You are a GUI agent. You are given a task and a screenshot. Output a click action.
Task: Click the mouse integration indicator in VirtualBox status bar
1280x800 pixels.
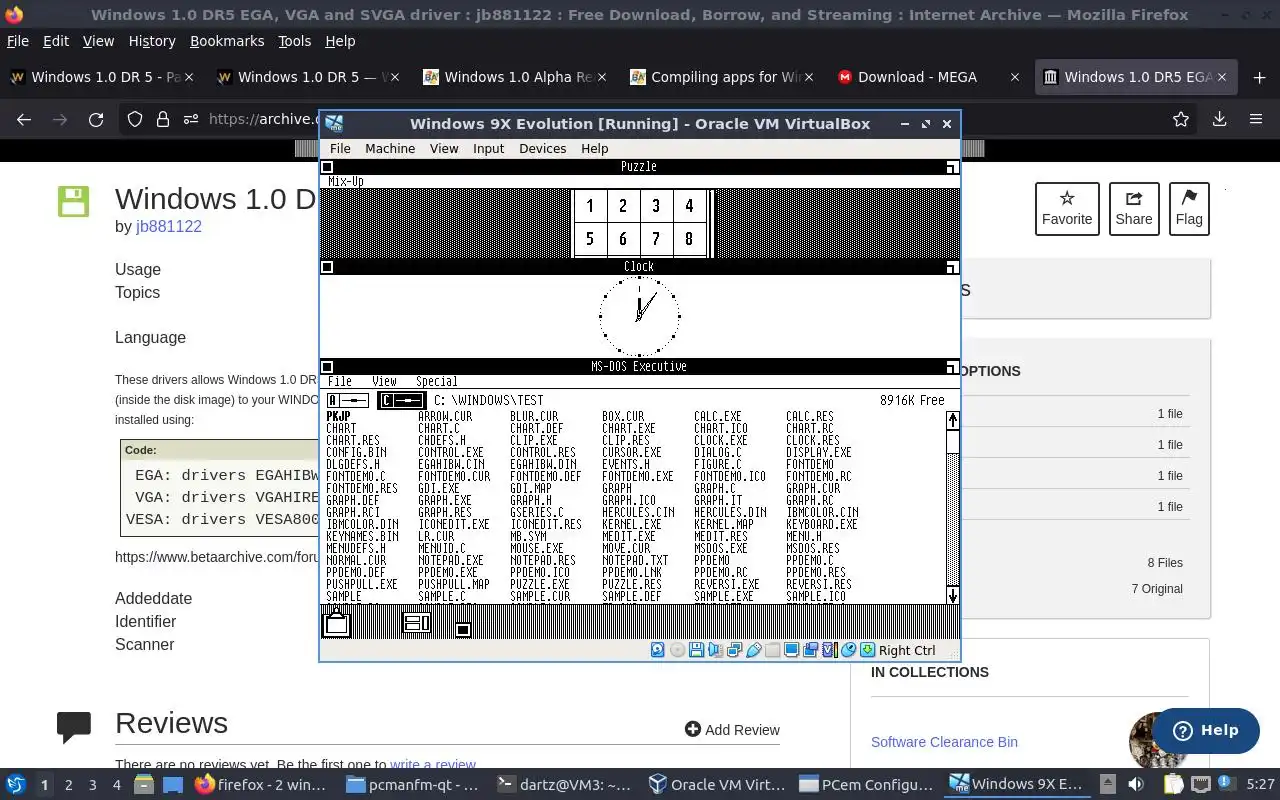point(848,650)
